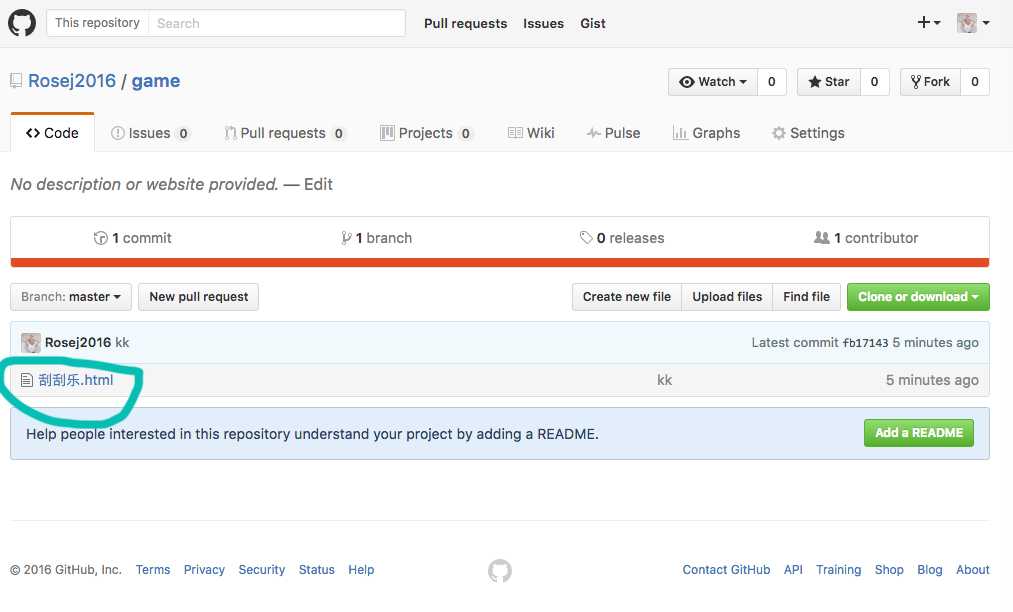Open the footer Training link
This screenshot has width=1013, height=612.
click(x=839, y=569)
